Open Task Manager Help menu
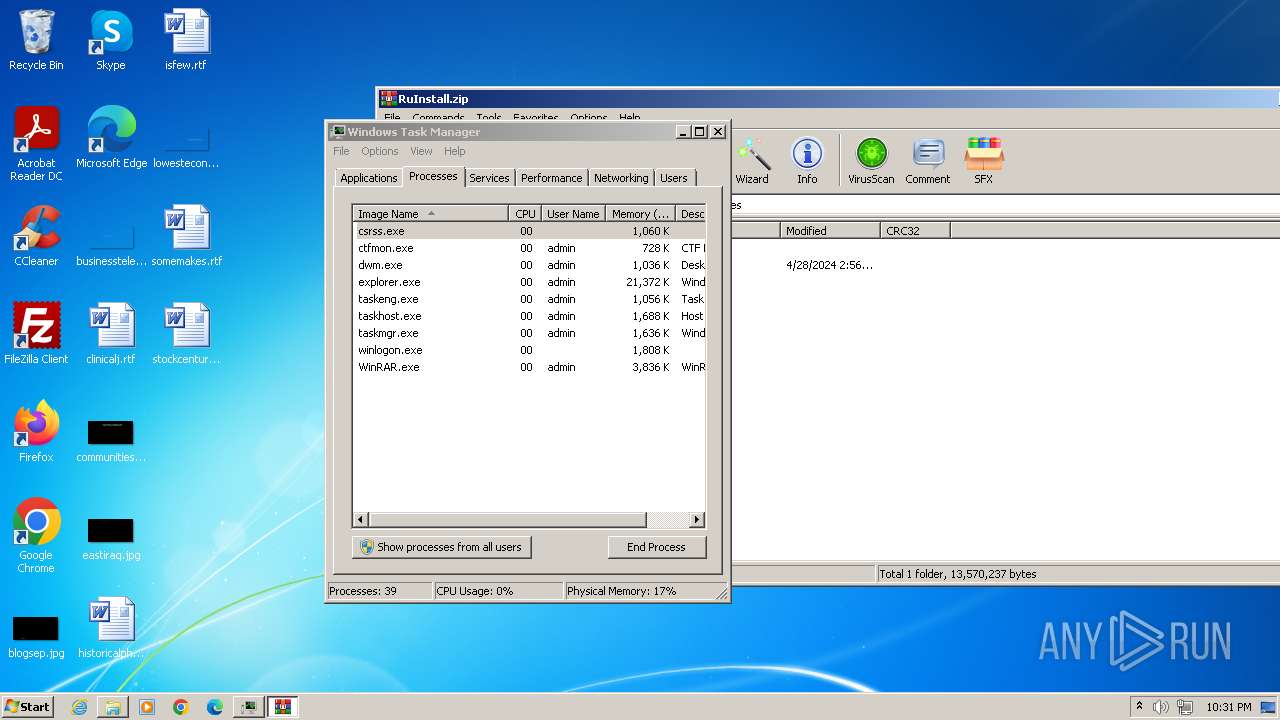 point(455,151)
